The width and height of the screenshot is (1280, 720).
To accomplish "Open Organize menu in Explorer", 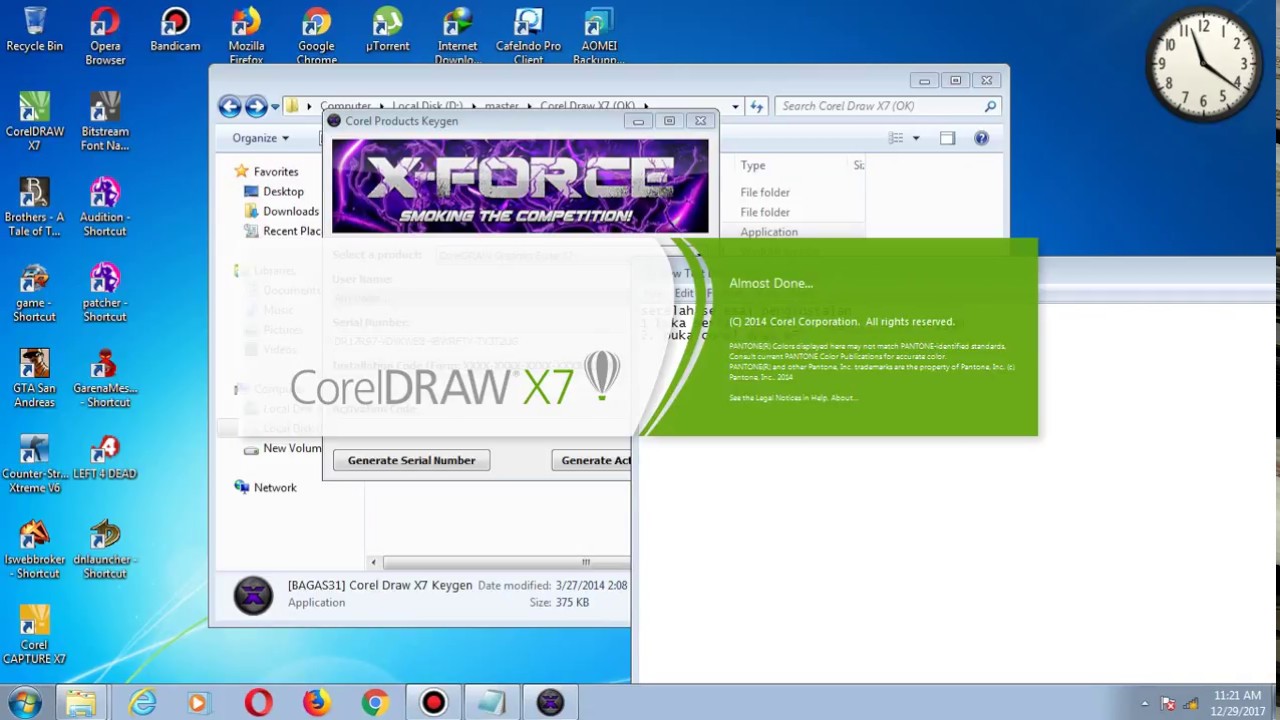I will 260,138.
